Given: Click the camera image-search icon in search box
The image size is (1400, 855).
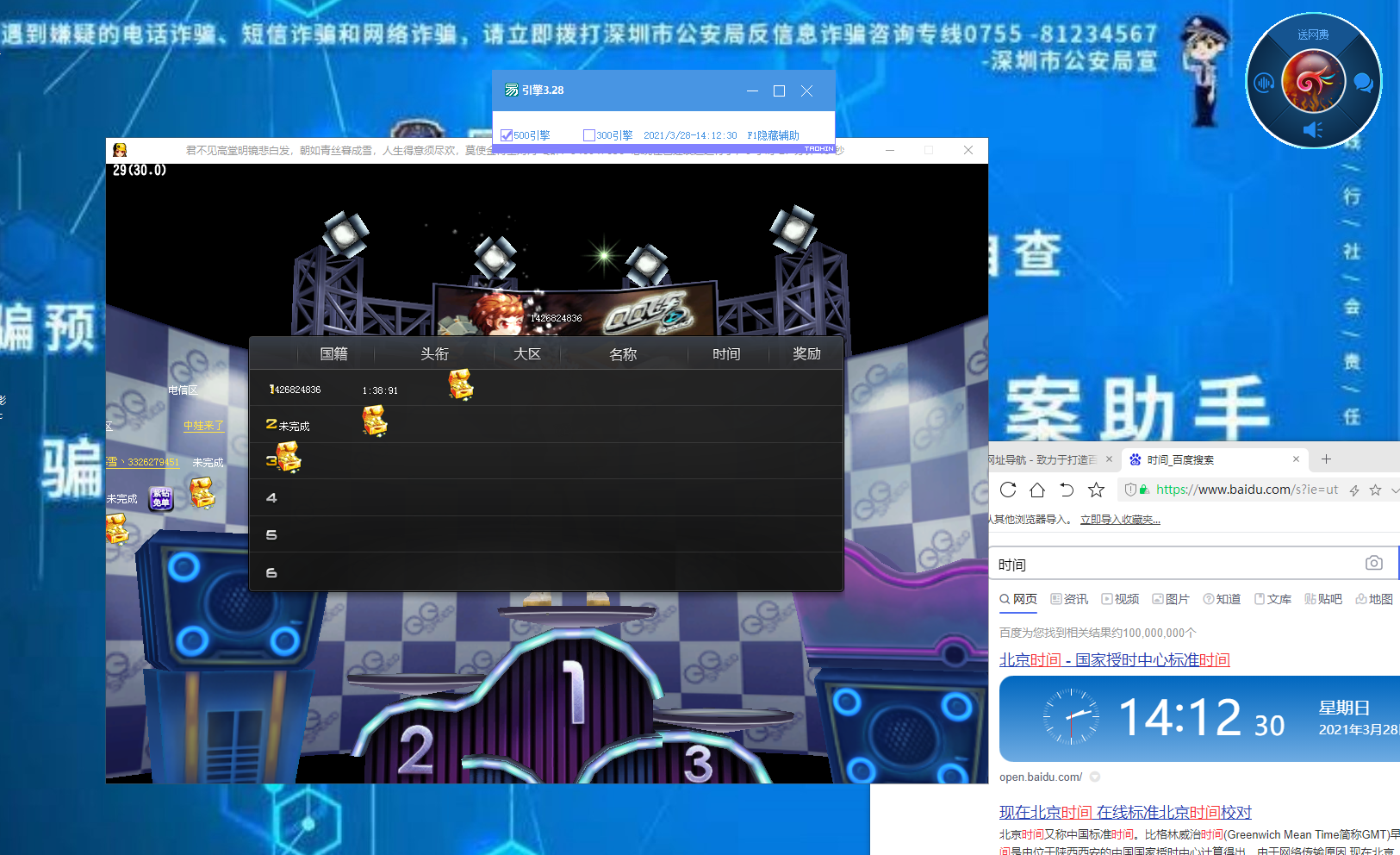Looking at the screenshot, I should pyautogui.click(x=1373, y=563).
